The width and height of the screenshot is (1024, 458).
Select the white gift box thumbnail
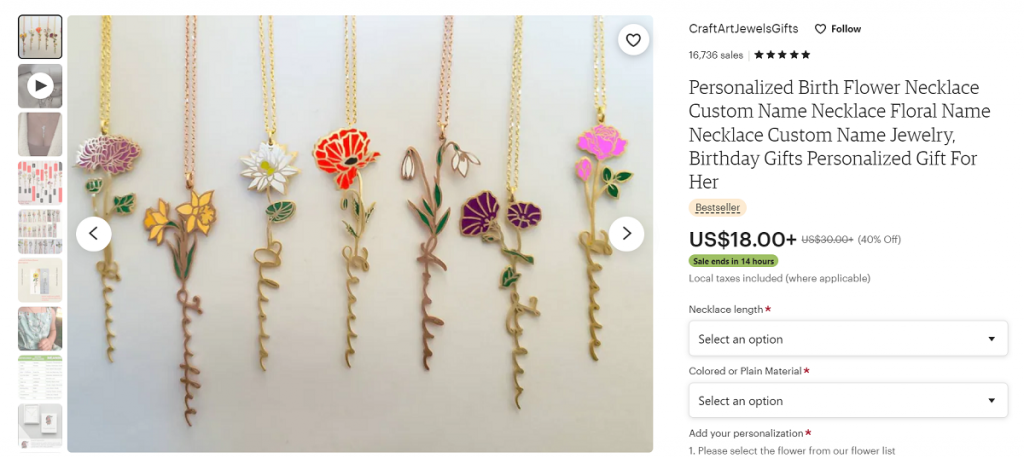[x=40, y=425]
